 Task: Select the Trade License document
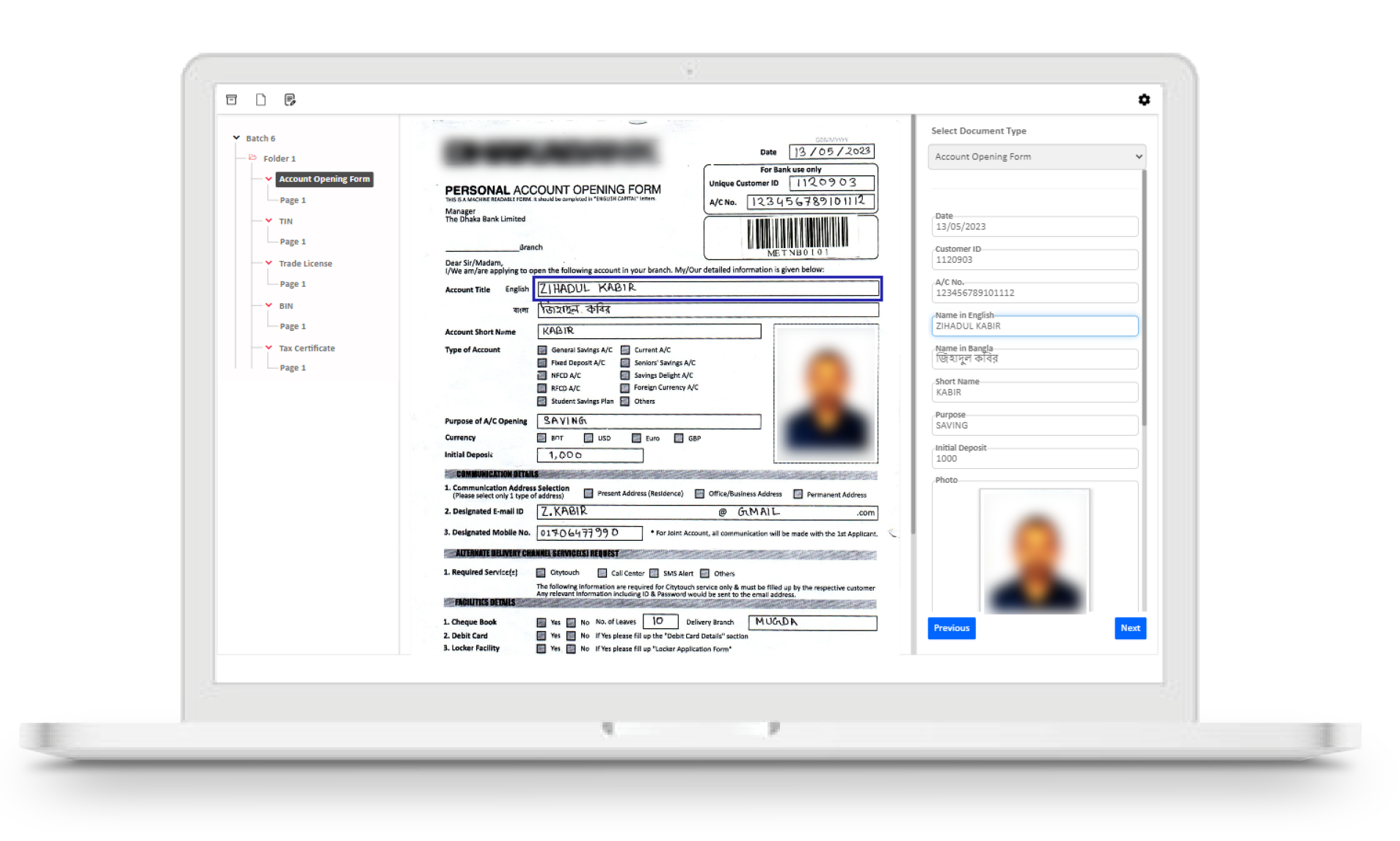point(305,263)
